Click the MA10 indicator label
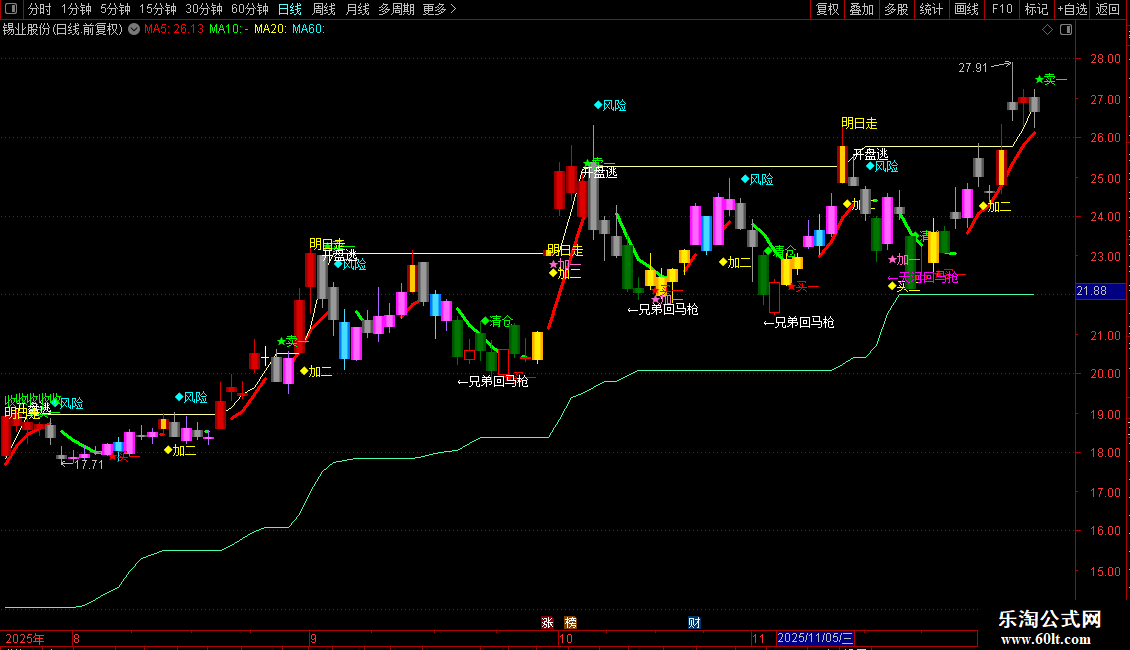The image size is (1130, 650). point(228,29)
